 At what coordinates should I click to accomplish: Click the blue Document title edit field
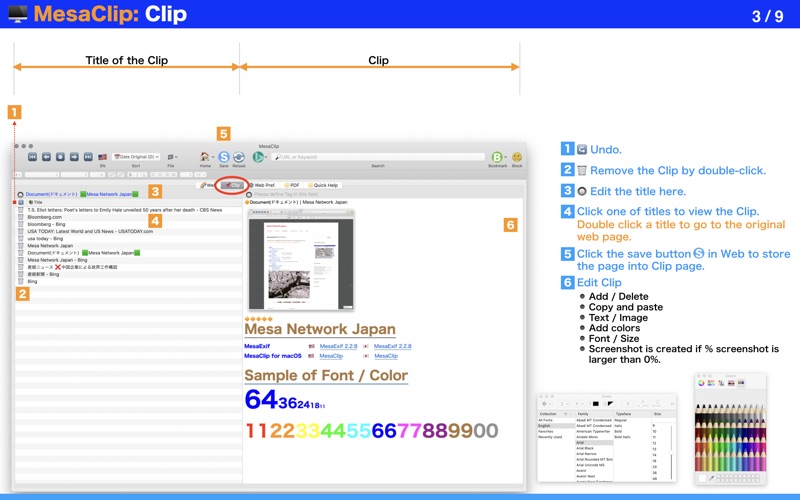(x=83, y=194)
